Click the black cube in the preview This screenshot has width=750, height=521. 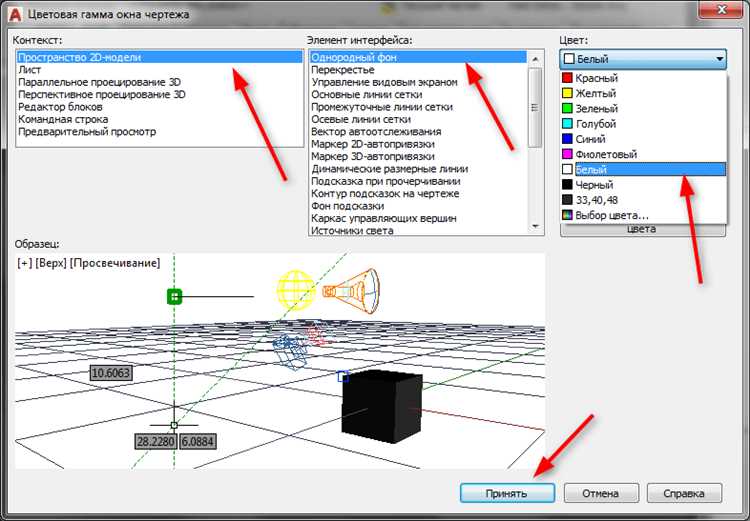click(382, 406)
